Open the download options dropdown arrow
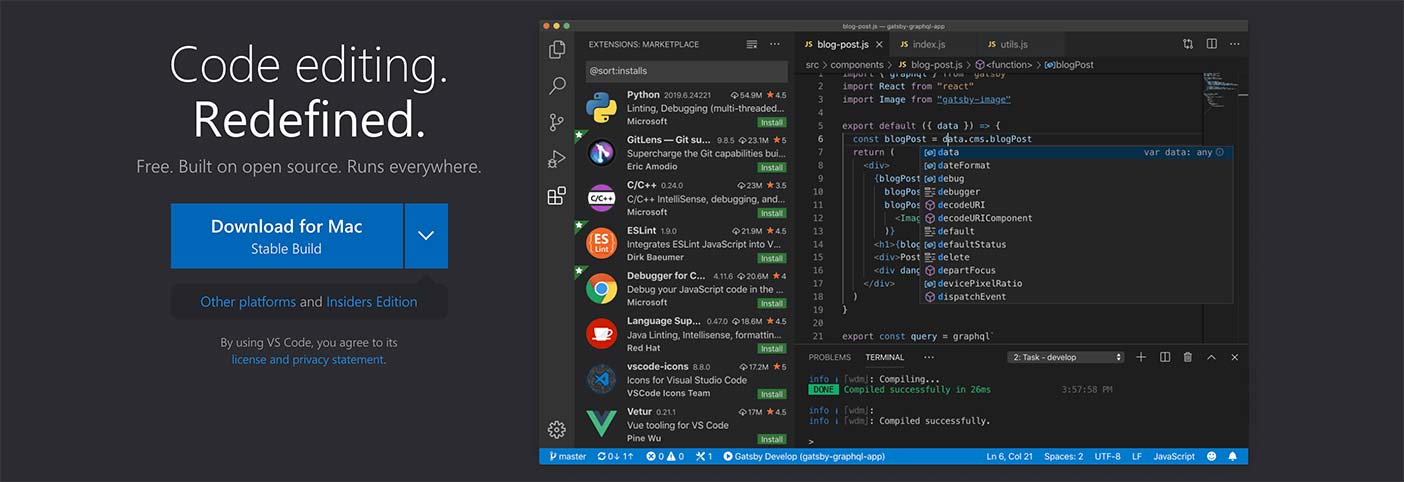The height and width of the screenshot is (482, 1404). point(426,236)
